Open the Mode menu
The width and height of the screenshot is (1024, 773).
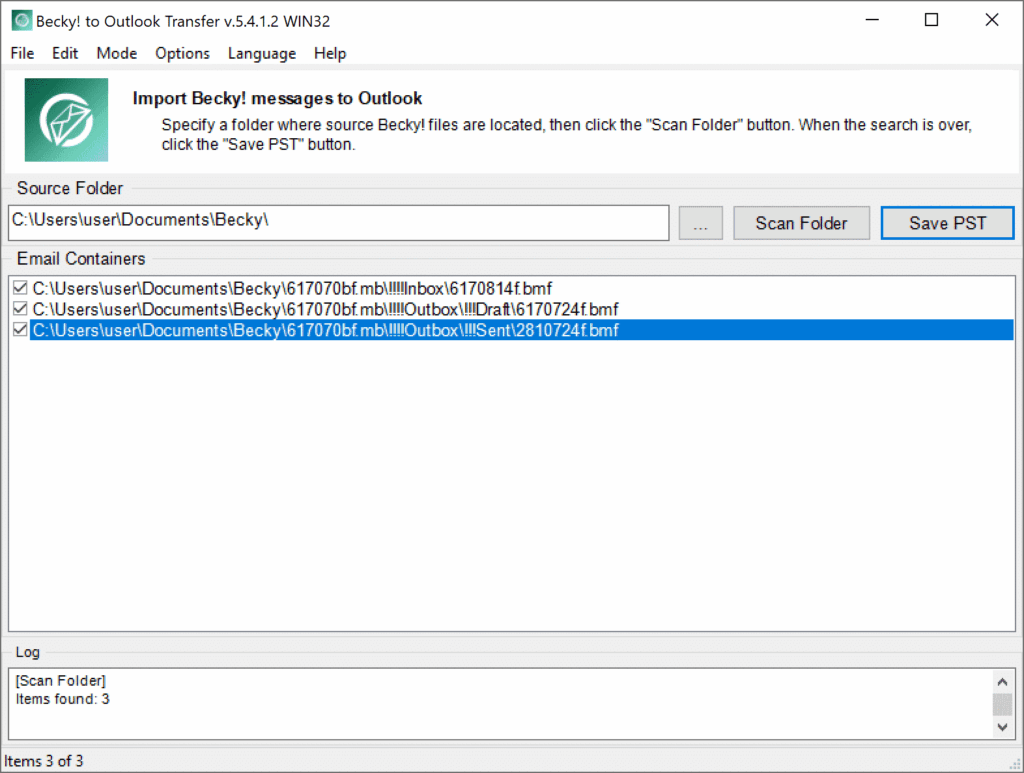click(117, 54)
